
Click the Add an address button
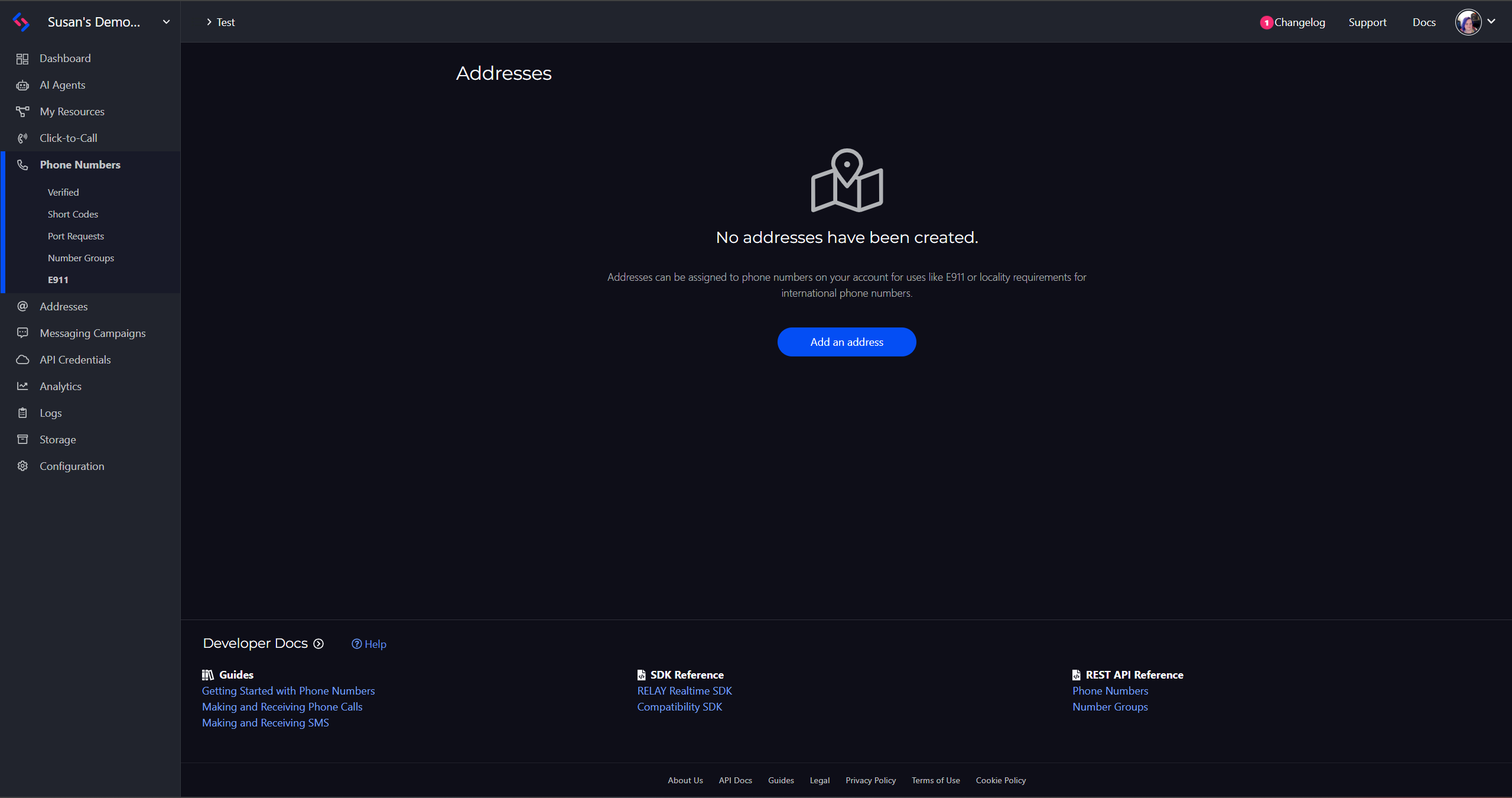click(847, 342)
